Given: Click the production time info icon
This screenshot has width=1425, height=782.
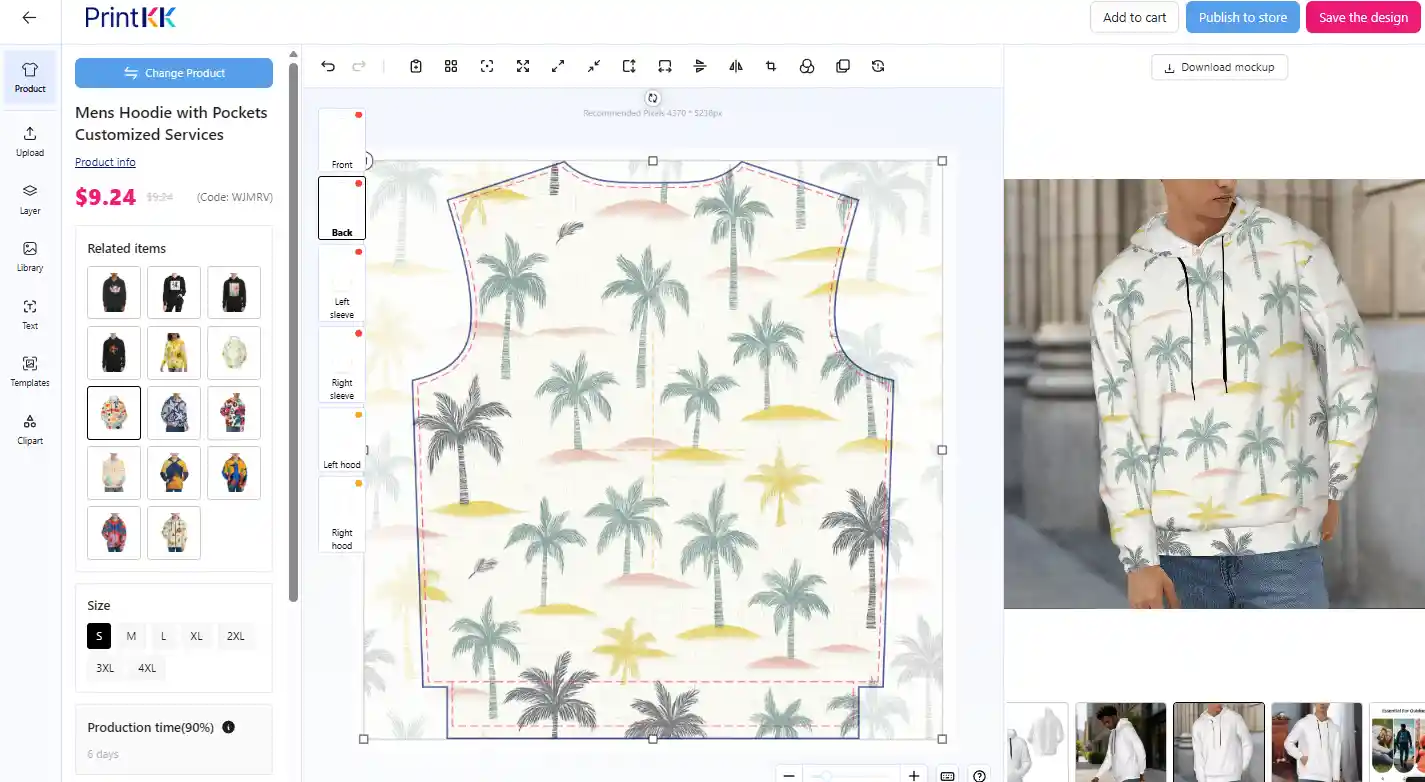Looking at the screenshot, I should coord(228,727).
